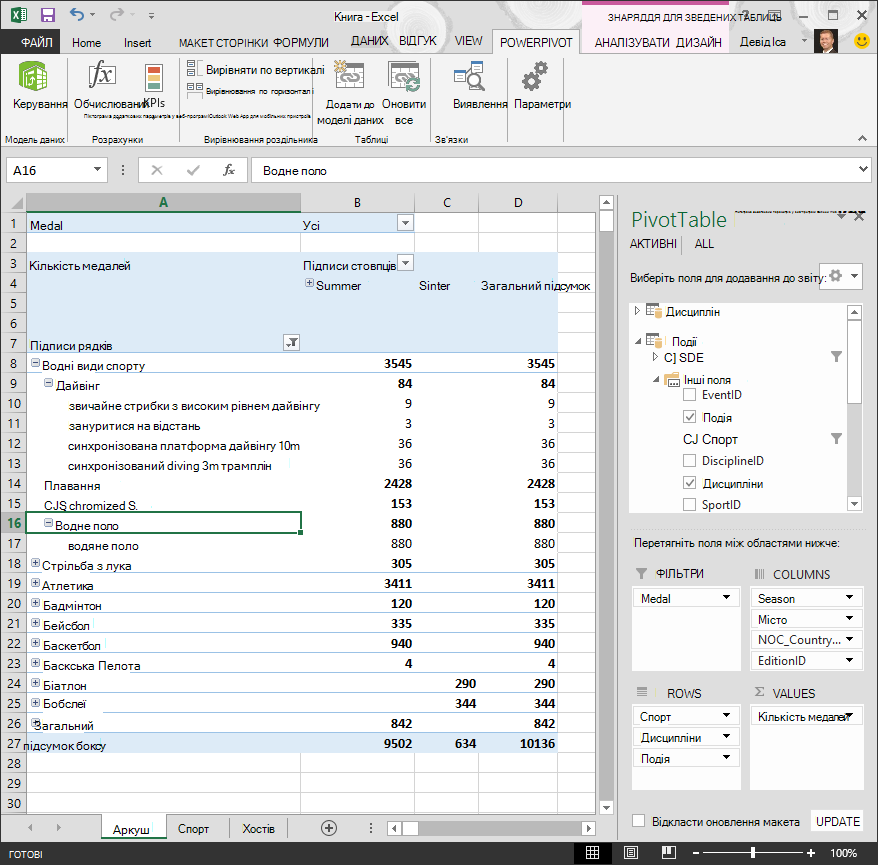
Task: Switch to Page Layout view icon
Action: tap(631, 853)
